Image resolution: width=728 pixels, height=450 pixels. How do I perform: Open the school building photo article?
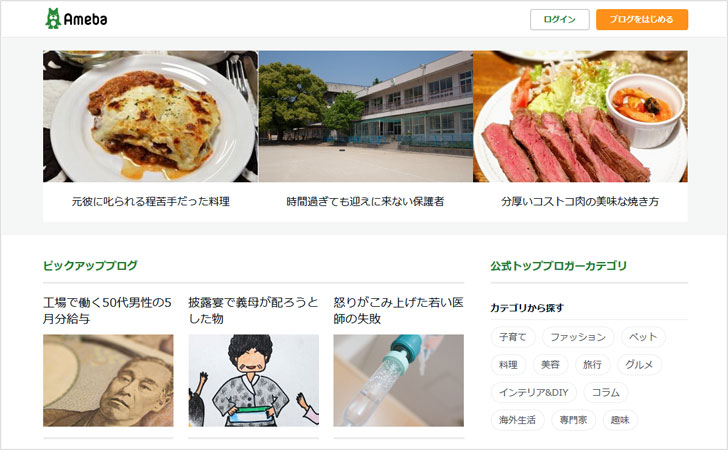point(365,116)
